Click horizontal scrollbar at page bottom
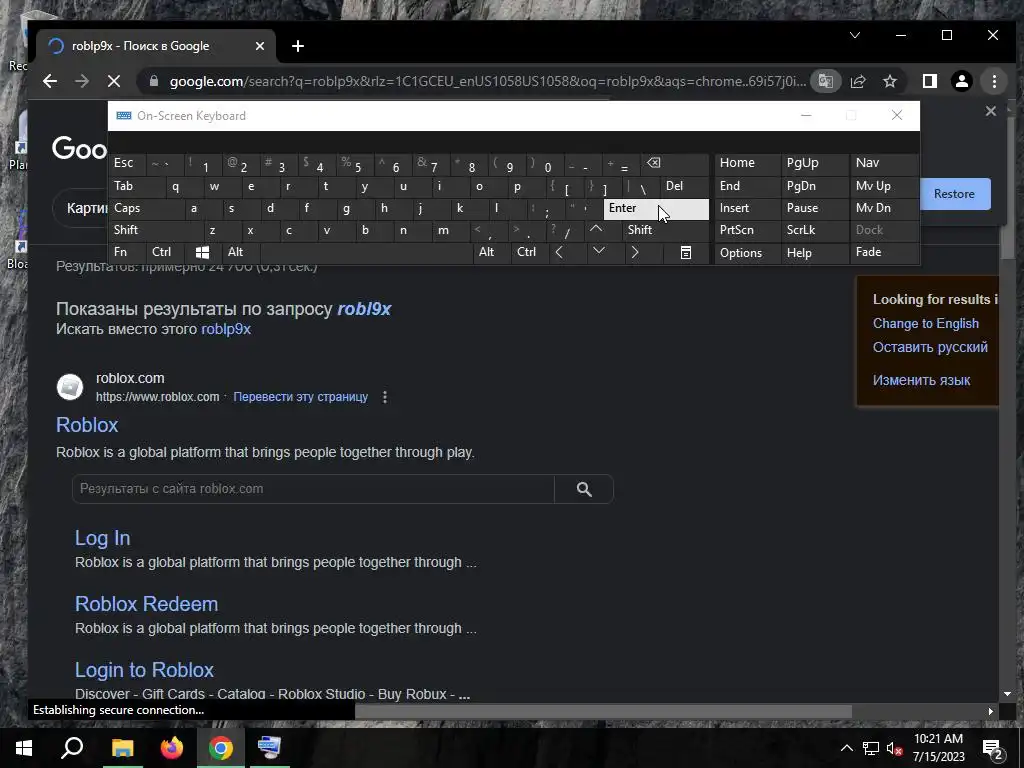This screenshot has width=1024, height=768. [603, 711]
